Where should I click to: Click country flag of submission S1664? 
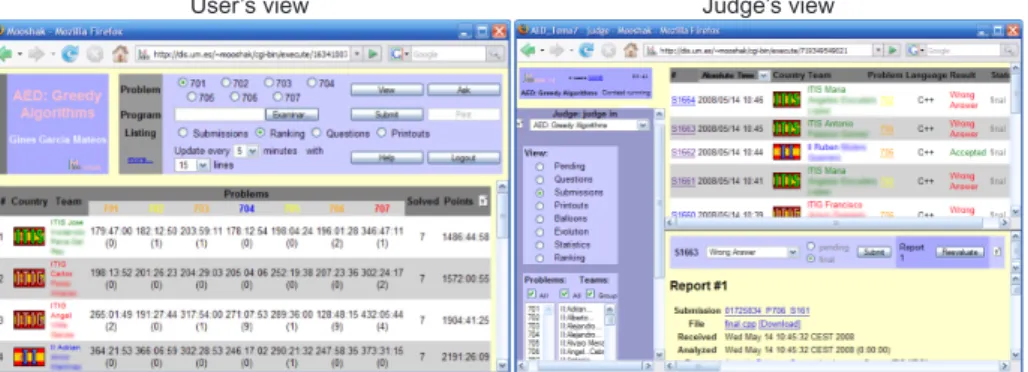pos(787,100)
